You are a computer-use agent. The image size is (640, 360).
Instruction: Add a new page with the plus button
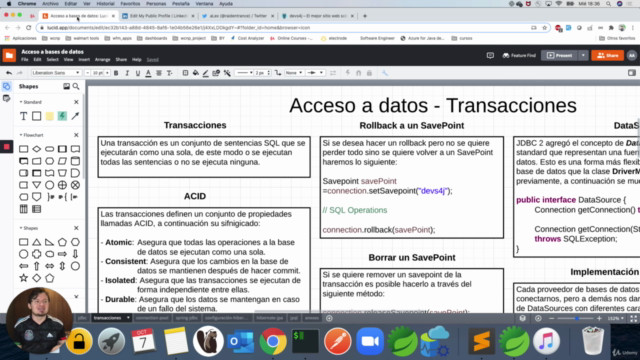(329, 318)
